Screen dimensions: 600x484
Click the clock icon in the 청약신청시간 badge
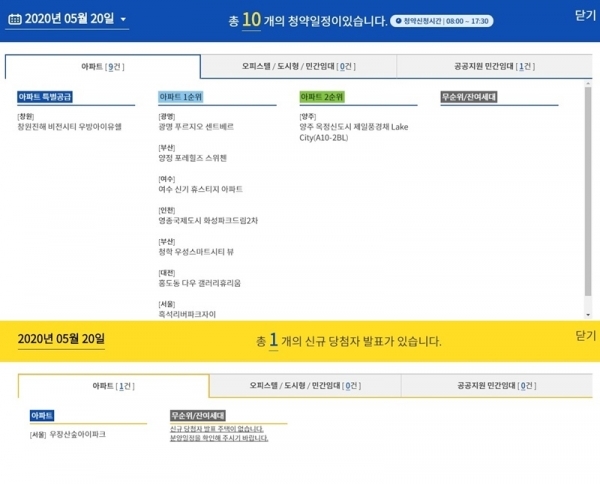[398, 21]
